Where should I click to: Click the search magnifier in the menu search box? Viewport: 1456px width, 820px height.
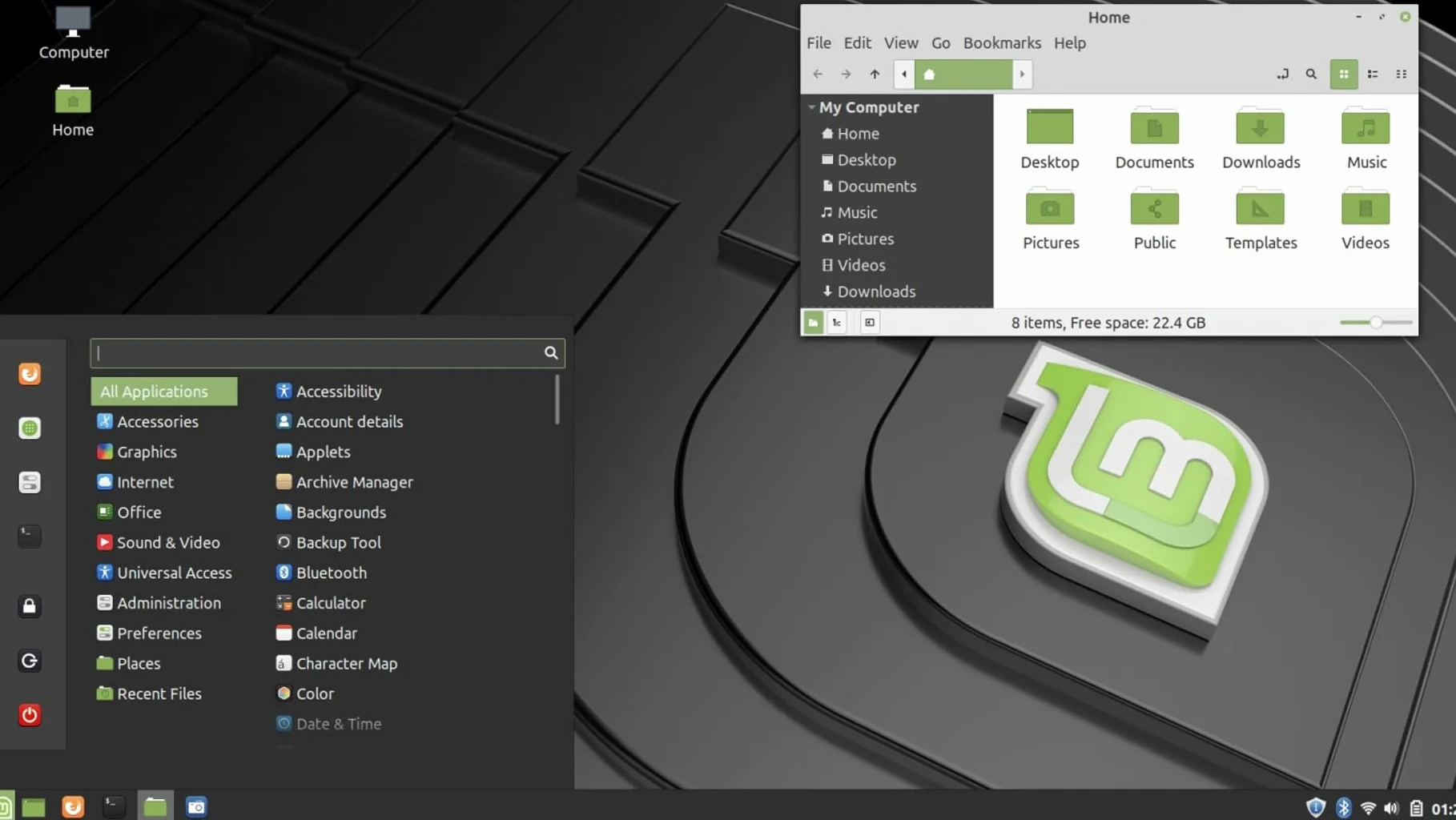[551, 353]
